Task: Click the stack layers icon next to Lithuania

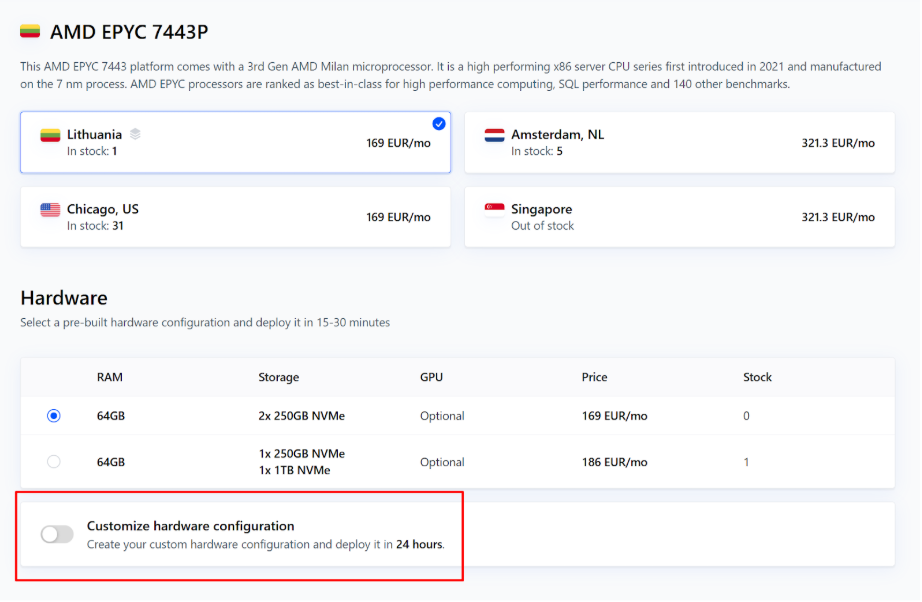Action: [135, 134]
